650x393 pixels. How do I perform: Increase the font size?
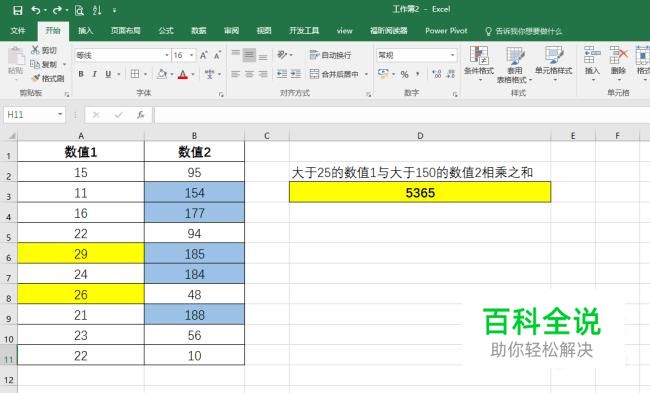point(204,55)
